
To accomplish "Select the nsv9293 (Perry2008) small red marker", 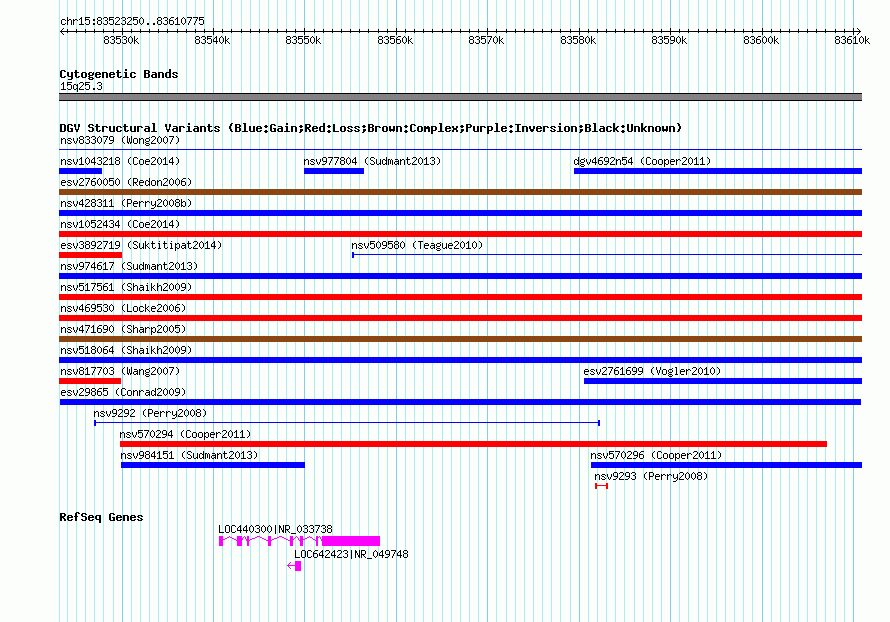I will (x=602, y=486).
